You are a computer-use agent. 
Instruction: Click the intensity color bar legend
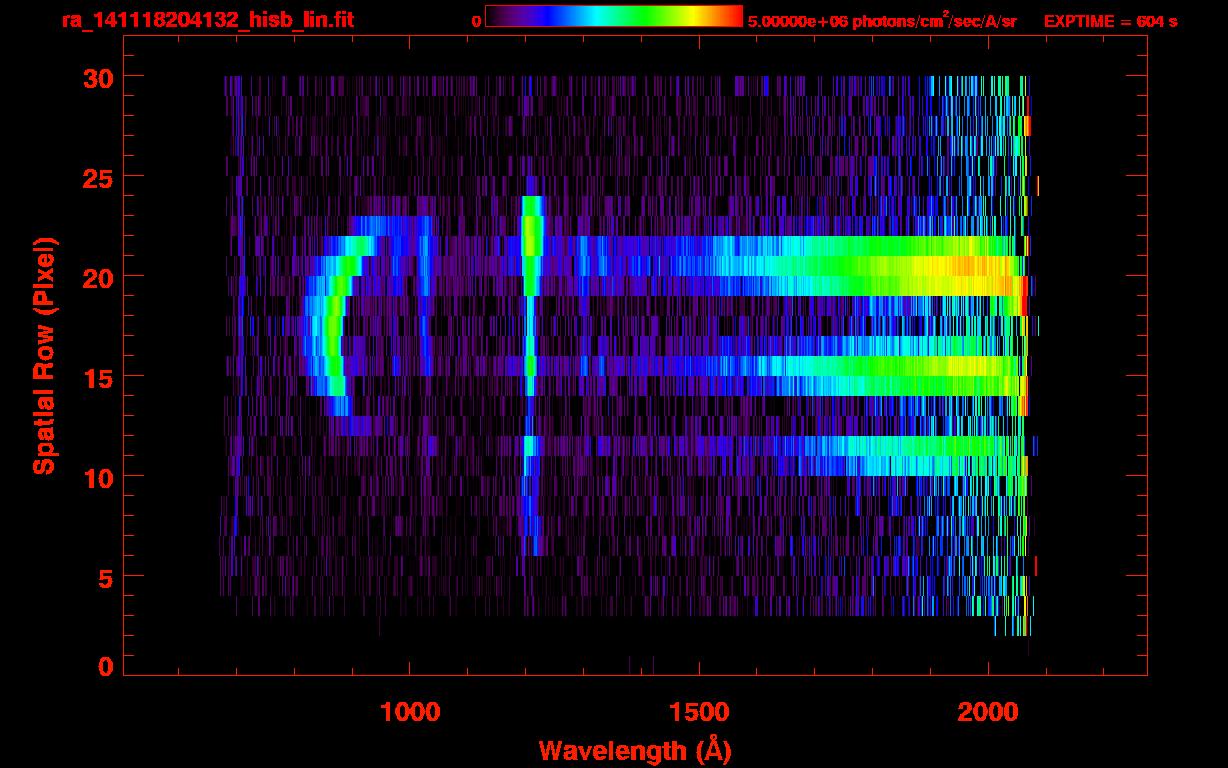[x=614, y=16]
